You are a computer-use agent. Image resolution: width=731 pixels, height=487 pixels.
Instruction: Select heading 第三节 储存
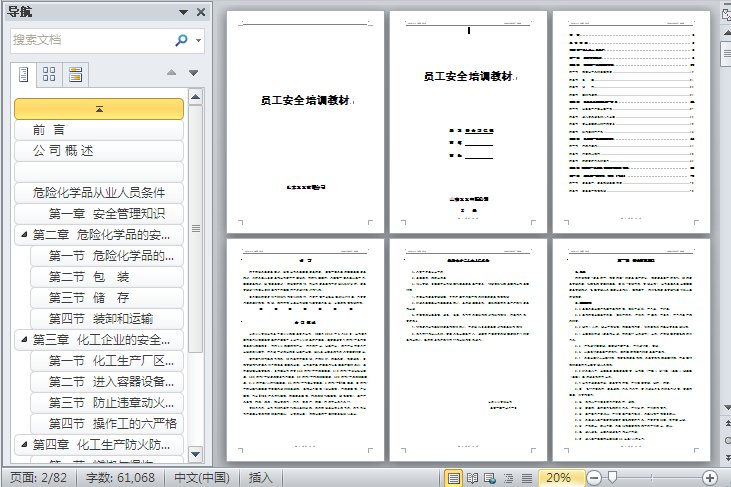107,298
